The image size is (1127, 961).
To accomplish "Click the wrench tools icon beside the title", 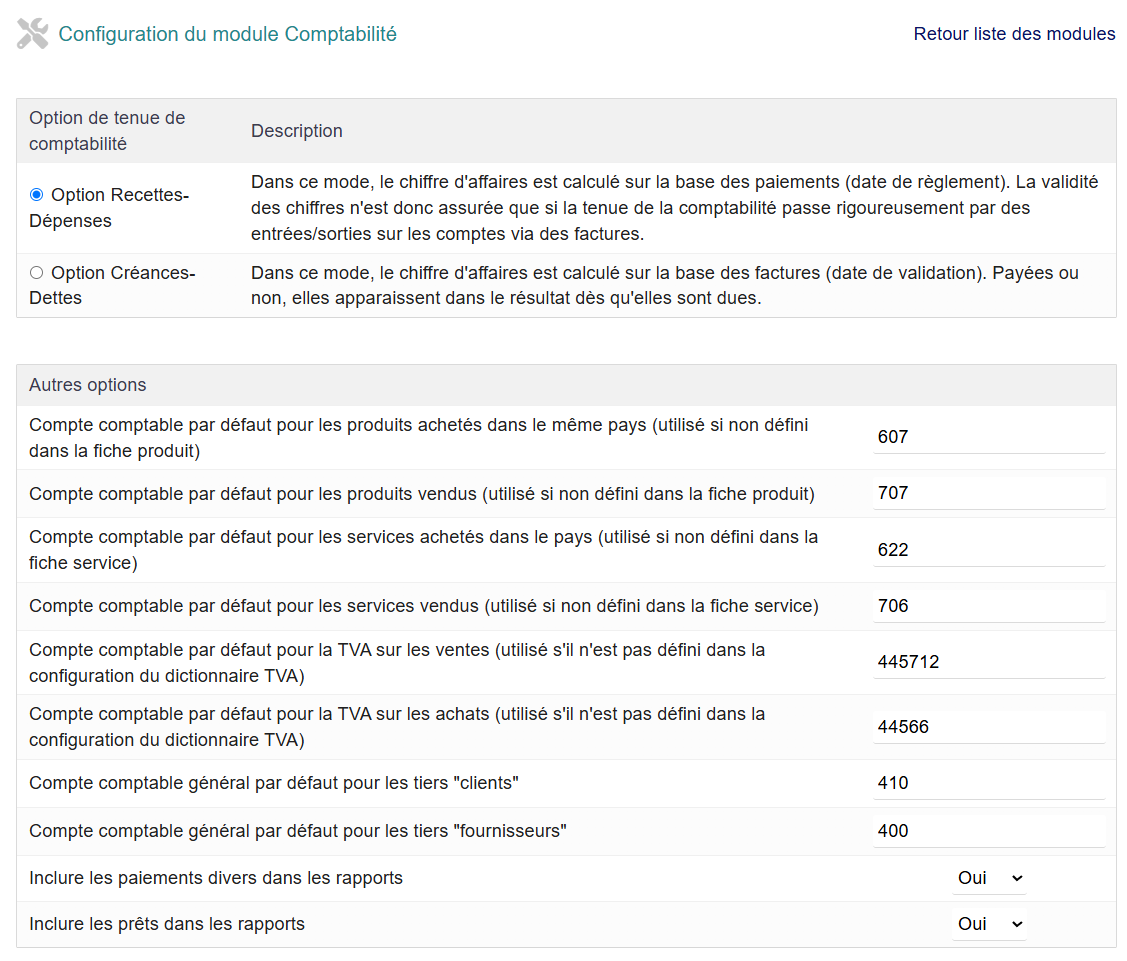I will (33, 34).
